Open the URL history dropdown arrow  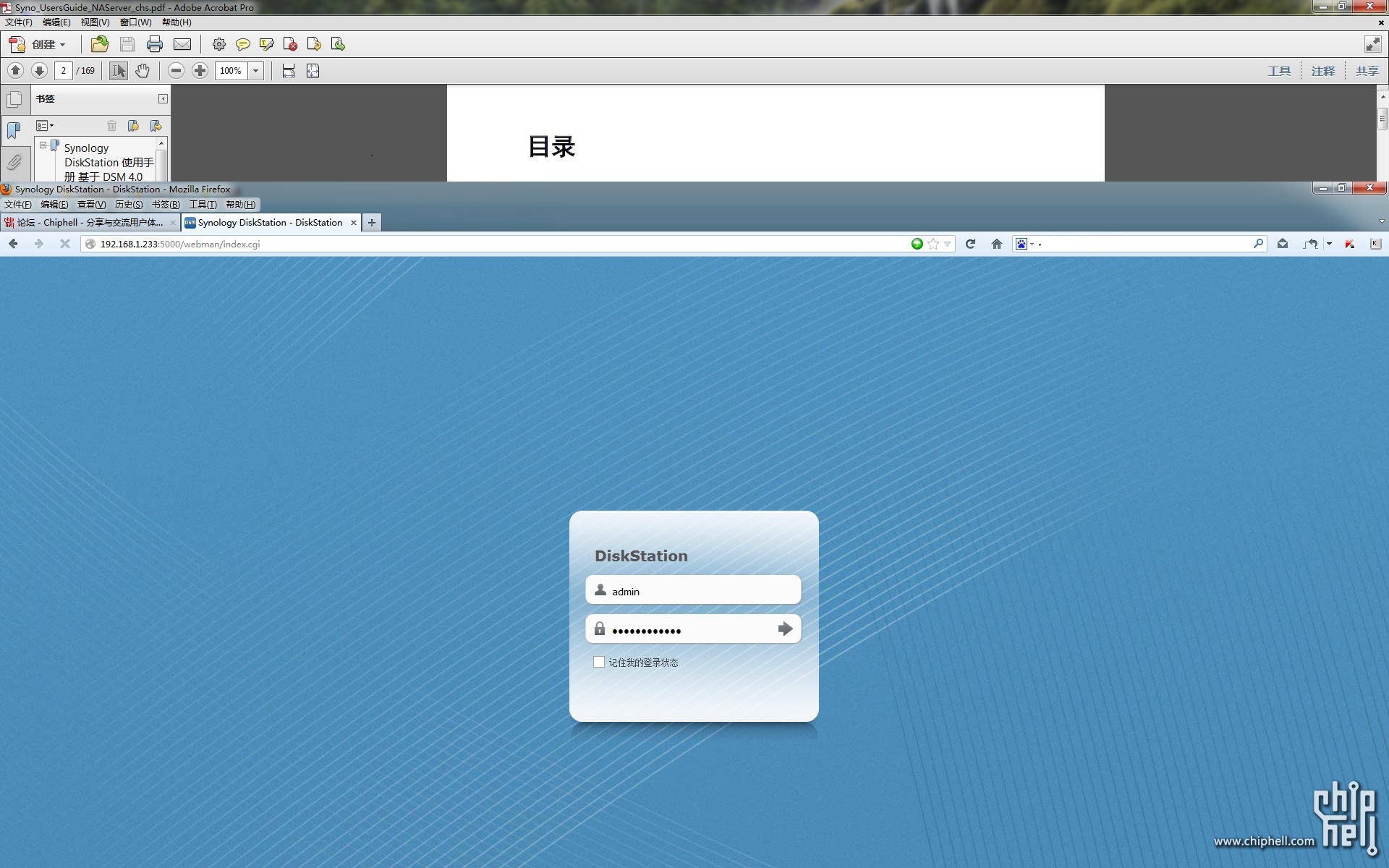[x=947, y=244]
